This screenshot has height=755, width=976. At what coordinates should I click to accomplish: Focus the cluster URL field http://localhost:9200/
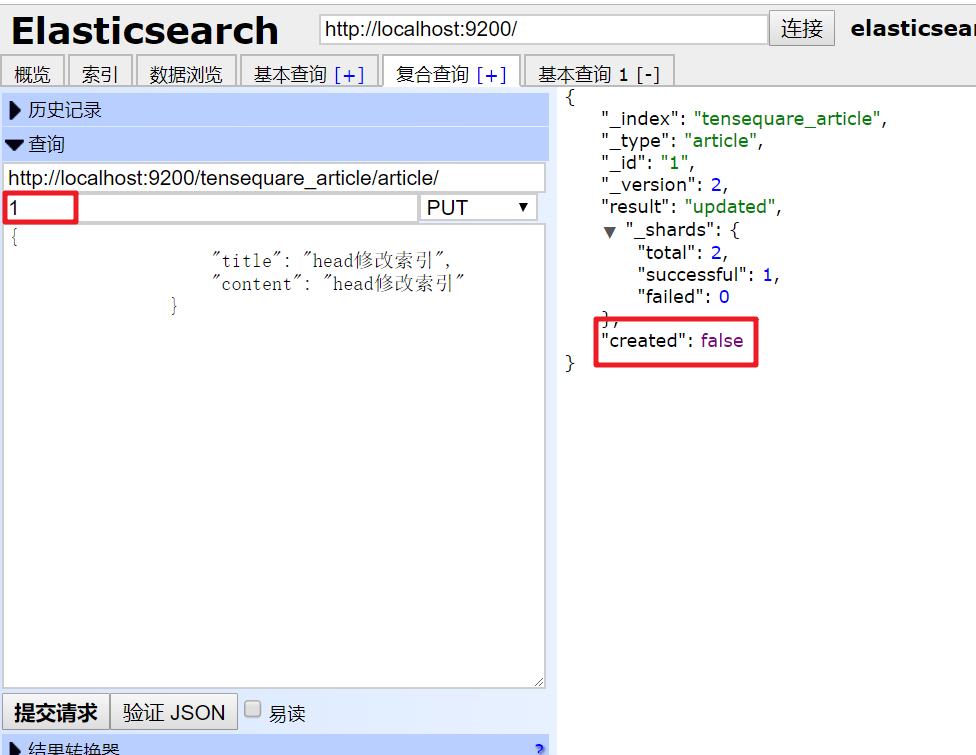pyautogui.click(x=543, y=29)
